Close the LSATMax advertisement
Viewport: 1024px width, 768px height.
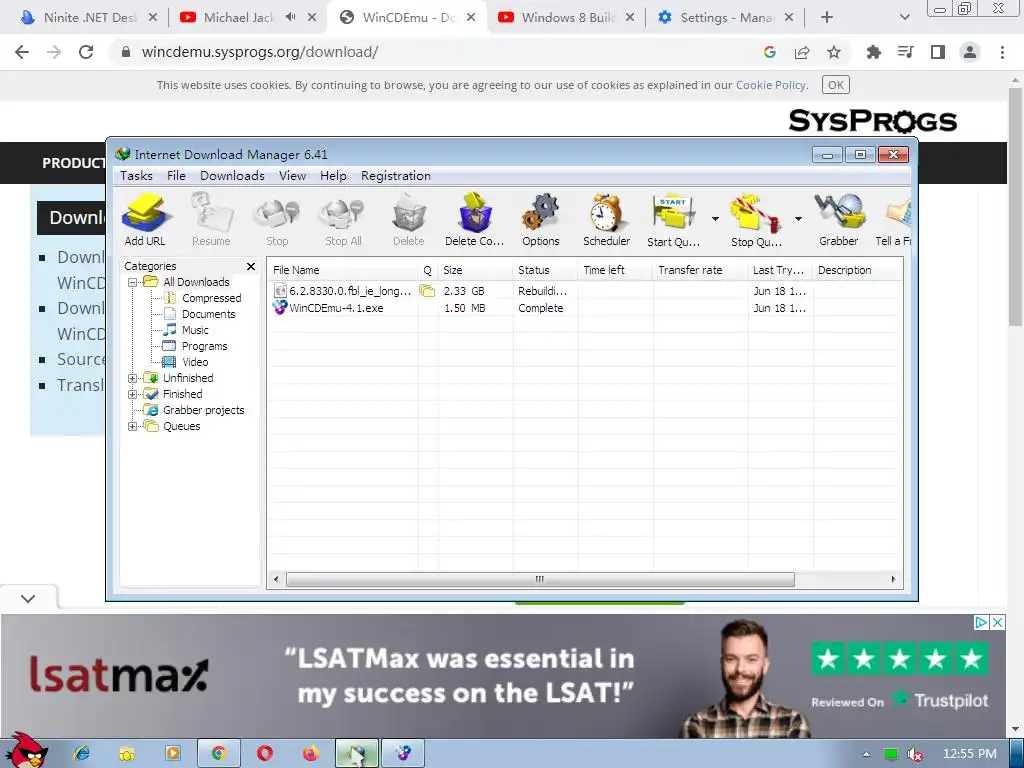coord(997,622)
